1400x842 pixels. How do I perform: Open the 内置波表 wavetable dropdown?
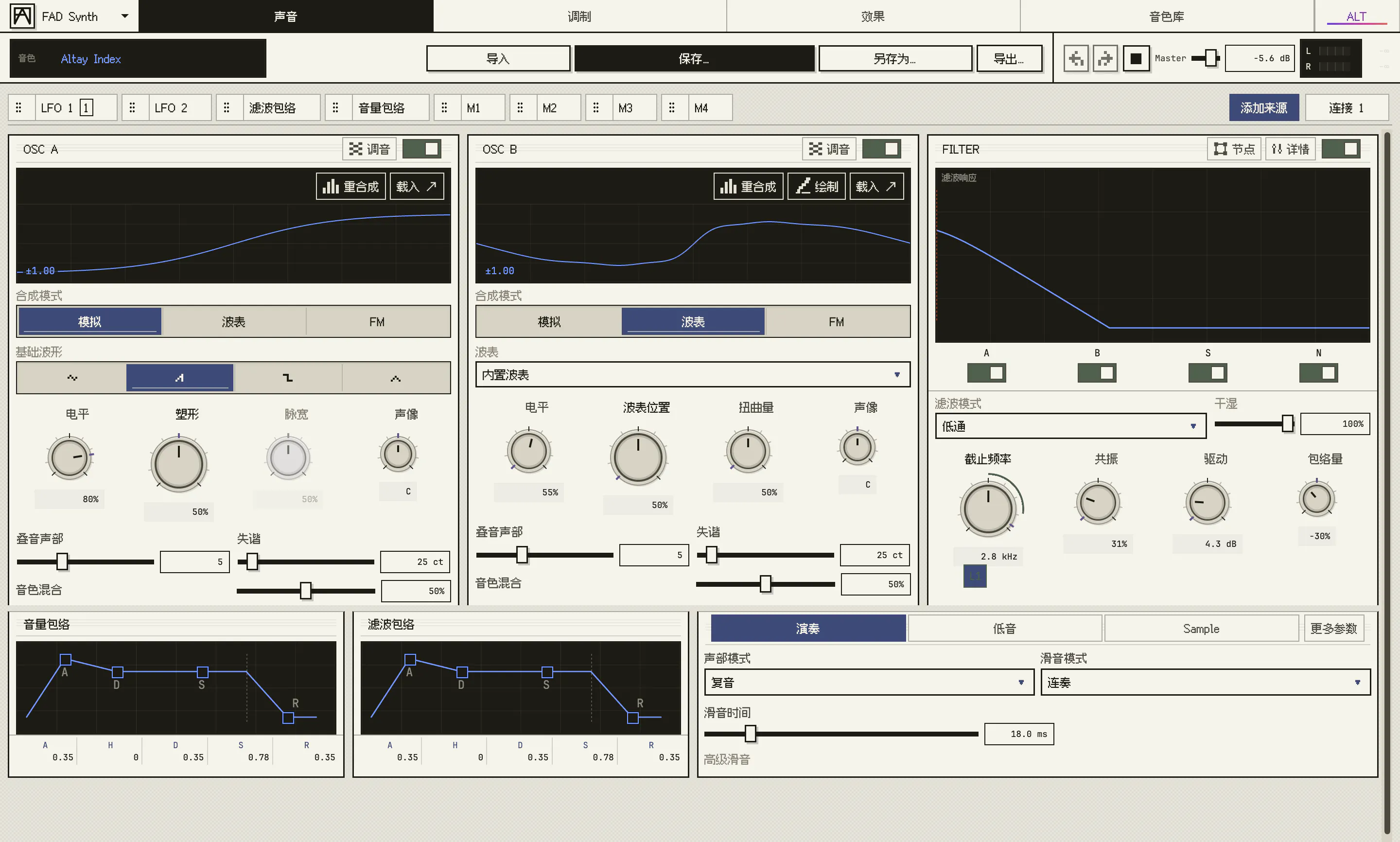pos(693,374)
